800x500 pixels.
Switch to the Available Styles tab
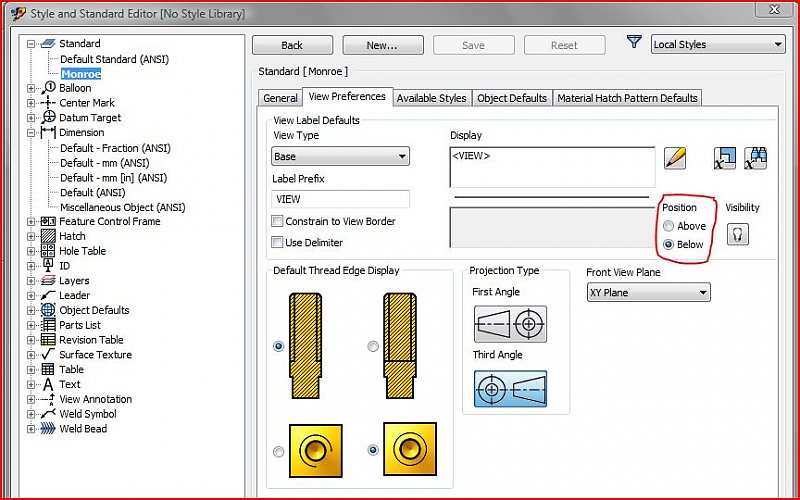[431, 98]
